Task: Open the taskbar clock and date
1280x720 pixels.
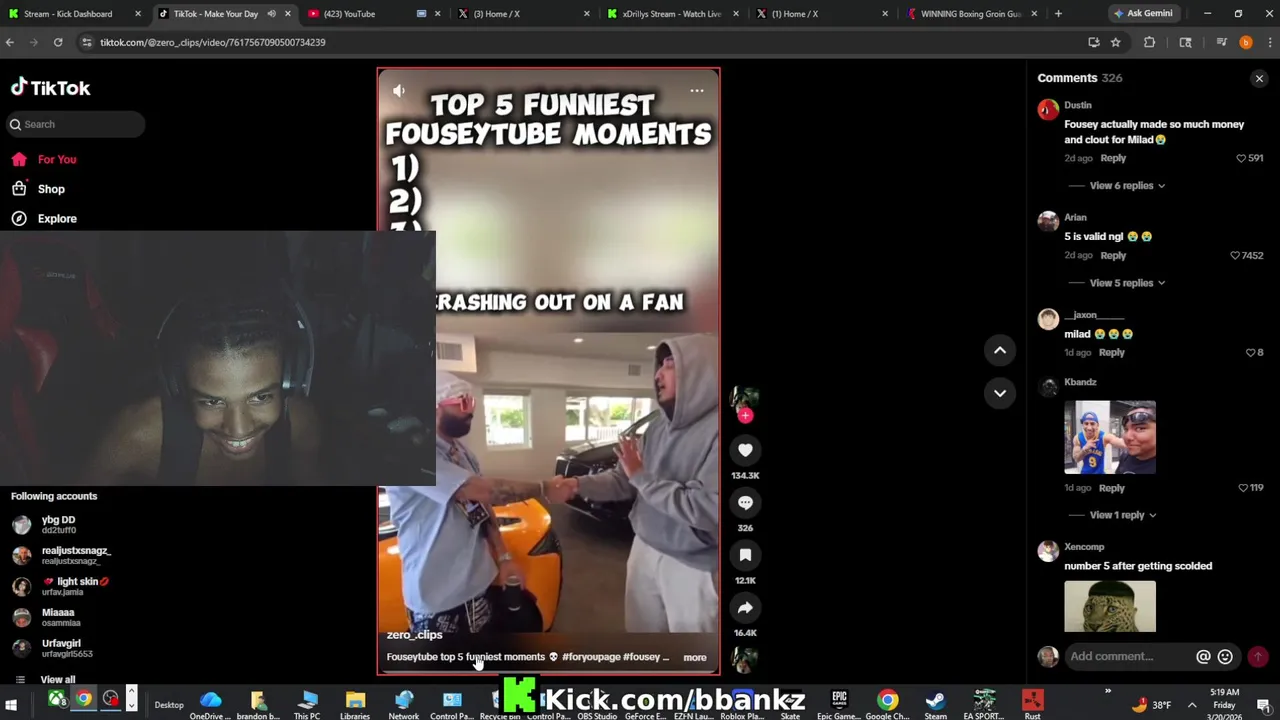Action: [1225, 704]
